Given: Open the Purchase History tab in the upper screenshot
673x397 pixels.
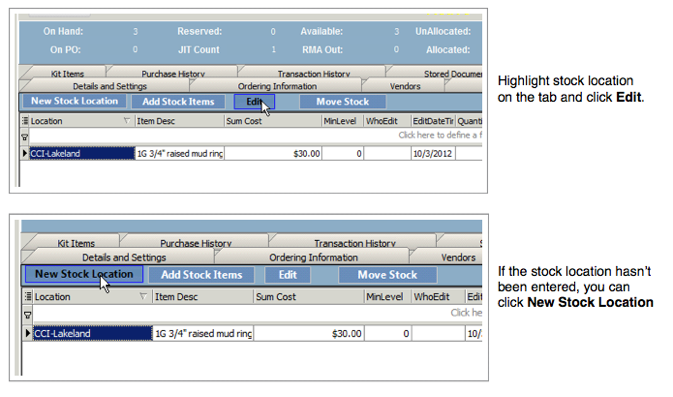Looking at the screenshot, I should coord(173,74).
